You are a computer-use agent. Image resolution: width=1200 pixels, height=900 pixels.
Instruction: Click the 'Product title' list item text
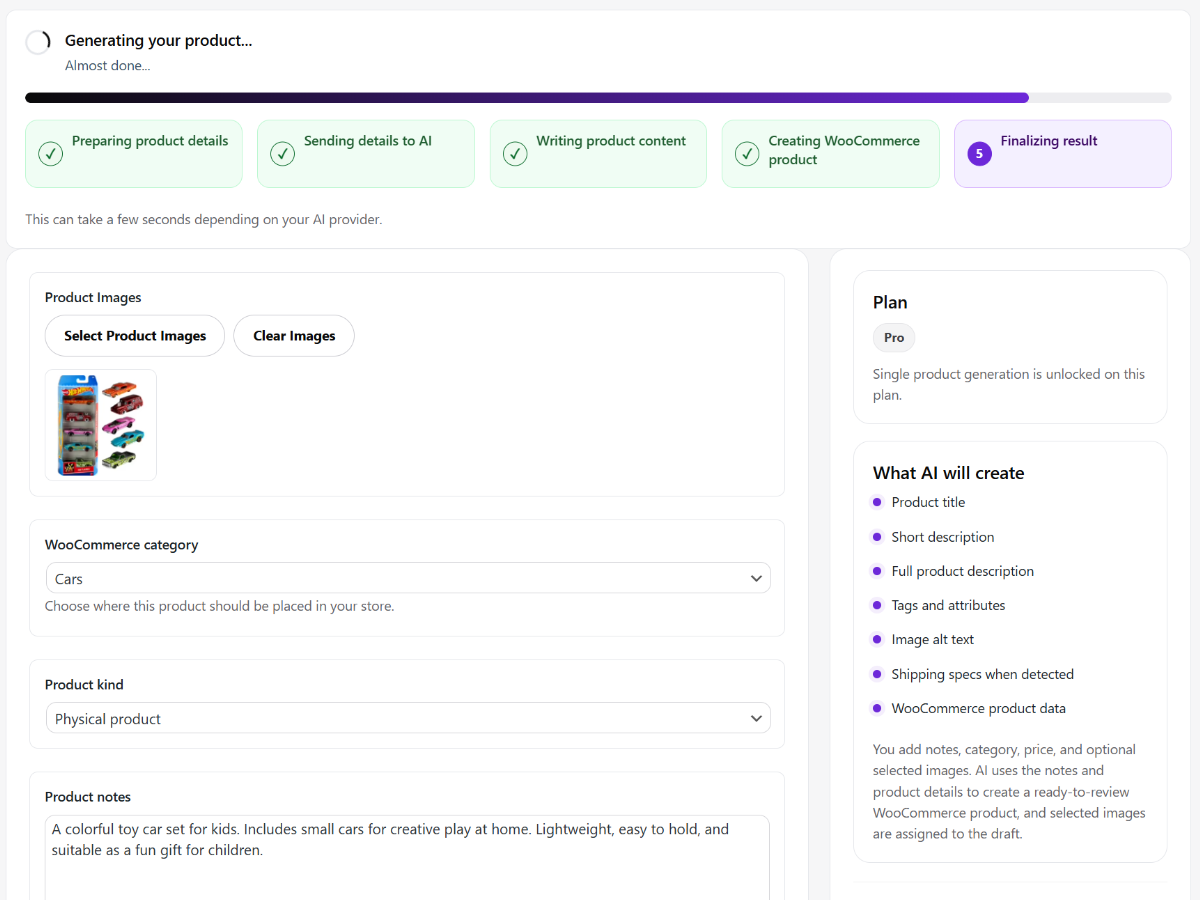(x=928, y=502)
